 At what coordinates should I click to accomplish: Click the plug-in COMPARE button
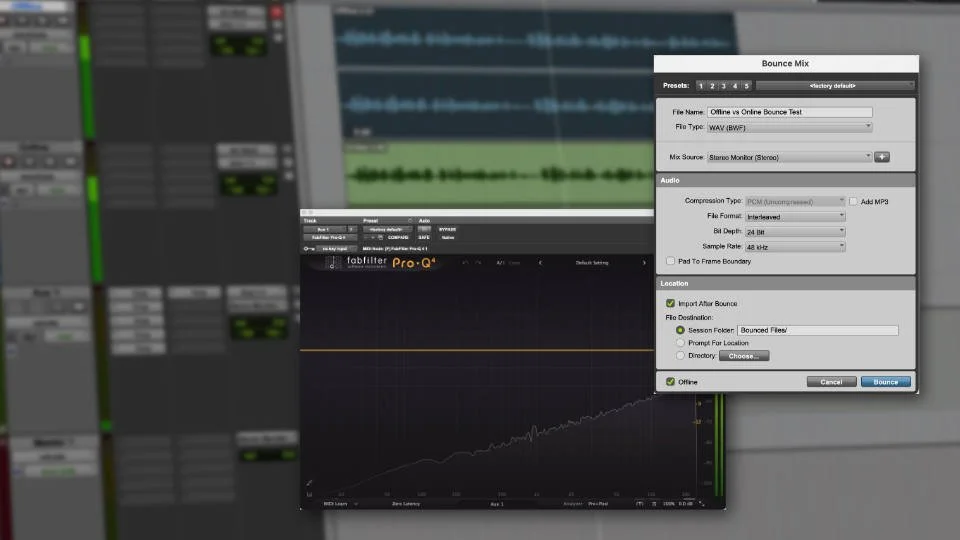pyautogui.click(x=398, y=238)
